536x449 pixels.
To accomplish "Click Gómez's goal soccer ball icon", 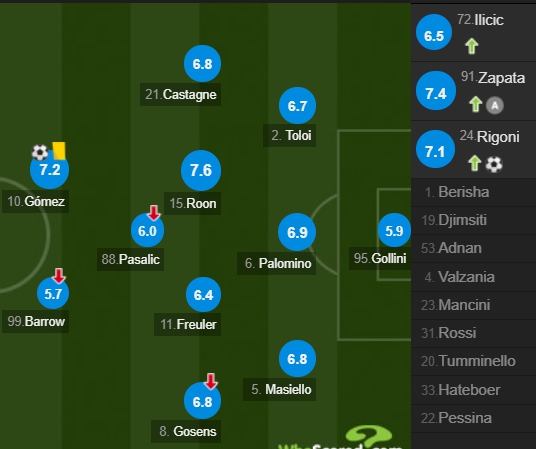I will coord(40,152).
